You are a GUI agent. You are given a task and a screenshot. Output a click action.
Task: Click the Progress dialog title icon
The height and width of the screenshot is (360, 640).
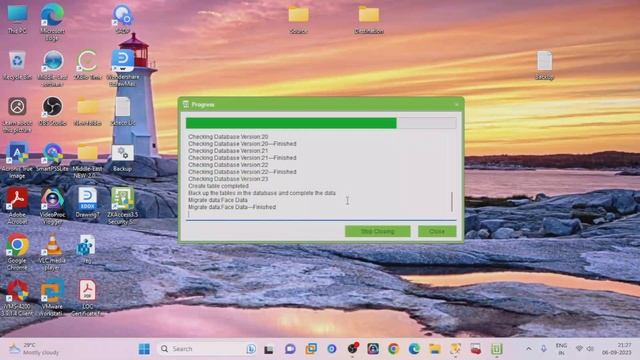tap(186, 104)
